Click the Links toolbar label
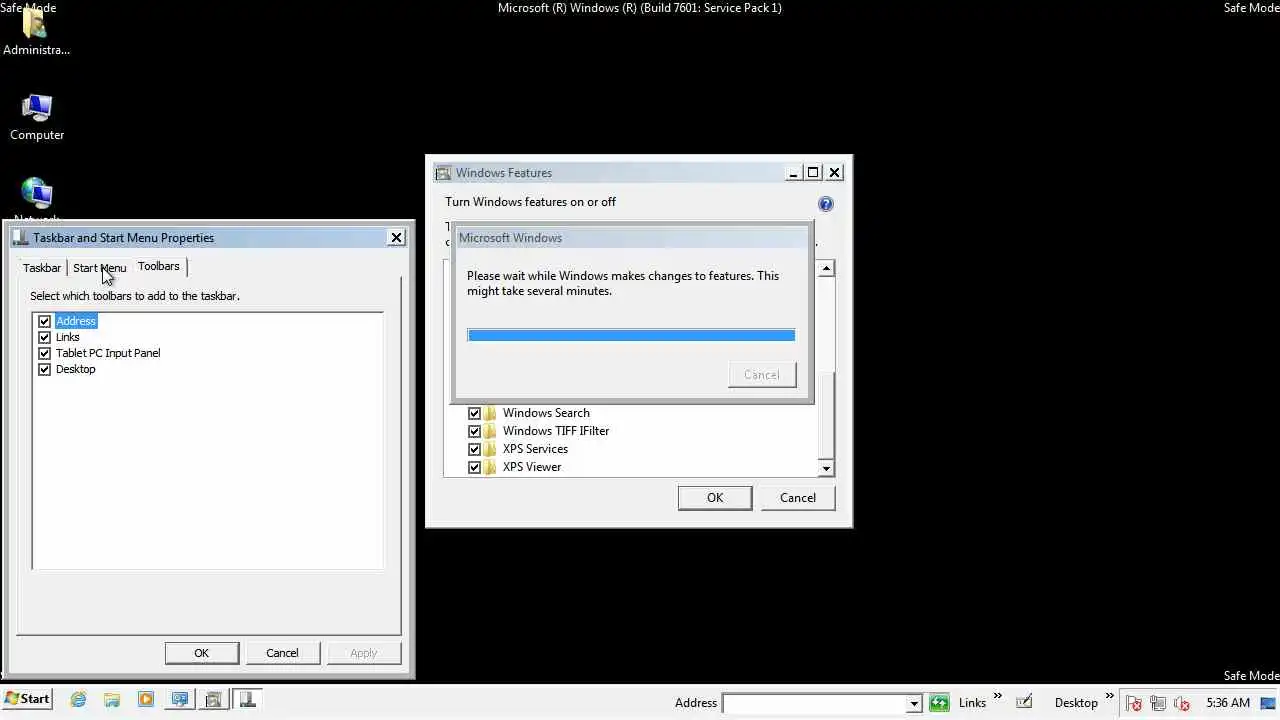 tap(972, 703)
